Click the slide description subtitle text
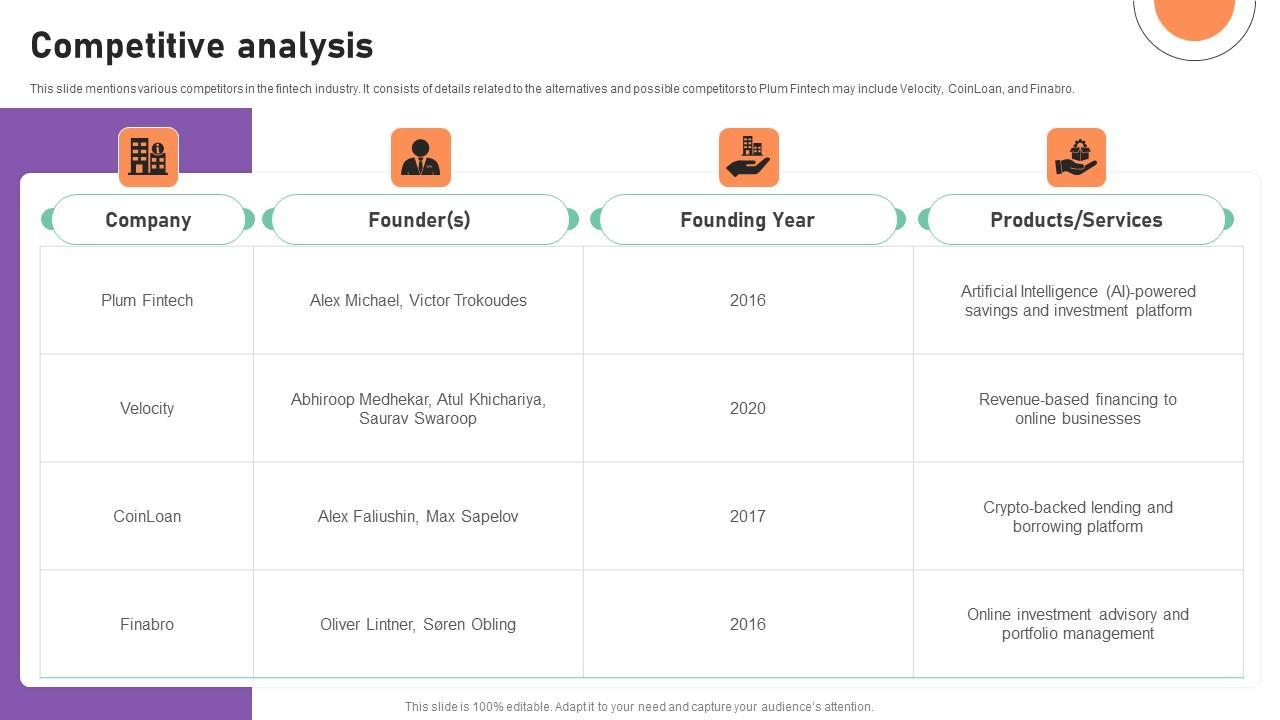Viewport: 1280px width, 720px height. [552, 89]
